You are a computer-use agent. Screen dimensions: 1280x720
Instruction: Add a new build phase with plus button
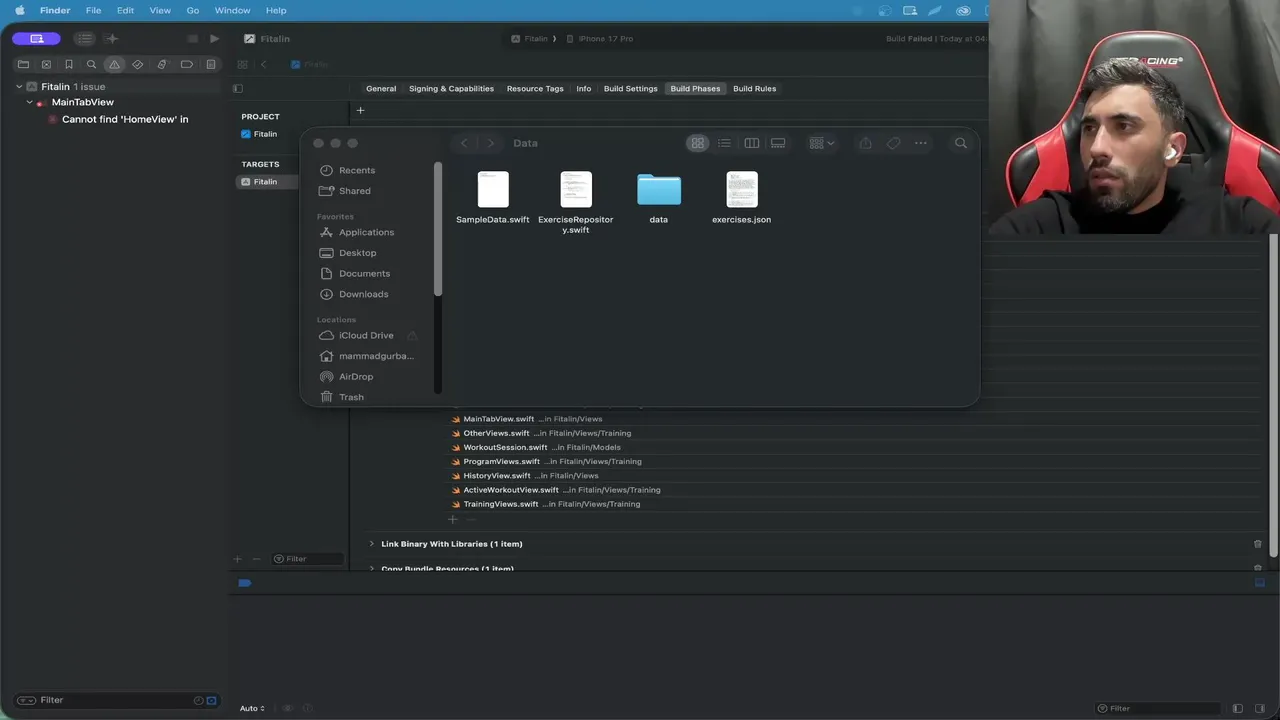tap(360, 110)
